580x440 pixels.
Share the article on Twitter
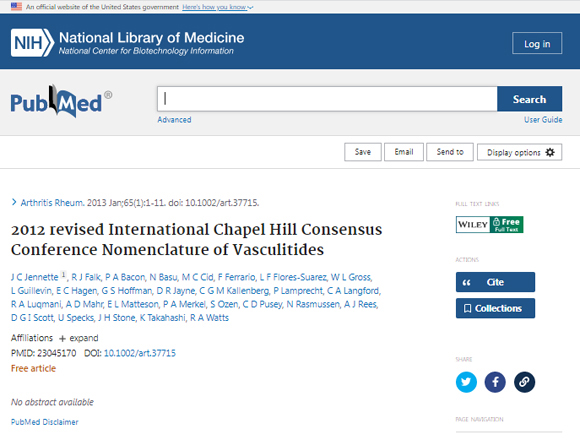(466, 382)
